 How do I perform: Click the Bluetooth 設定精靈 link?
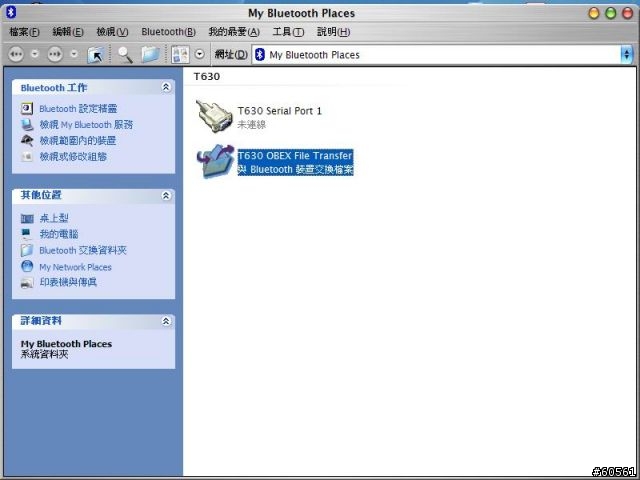pyautogui.click(x=78, y=109)
